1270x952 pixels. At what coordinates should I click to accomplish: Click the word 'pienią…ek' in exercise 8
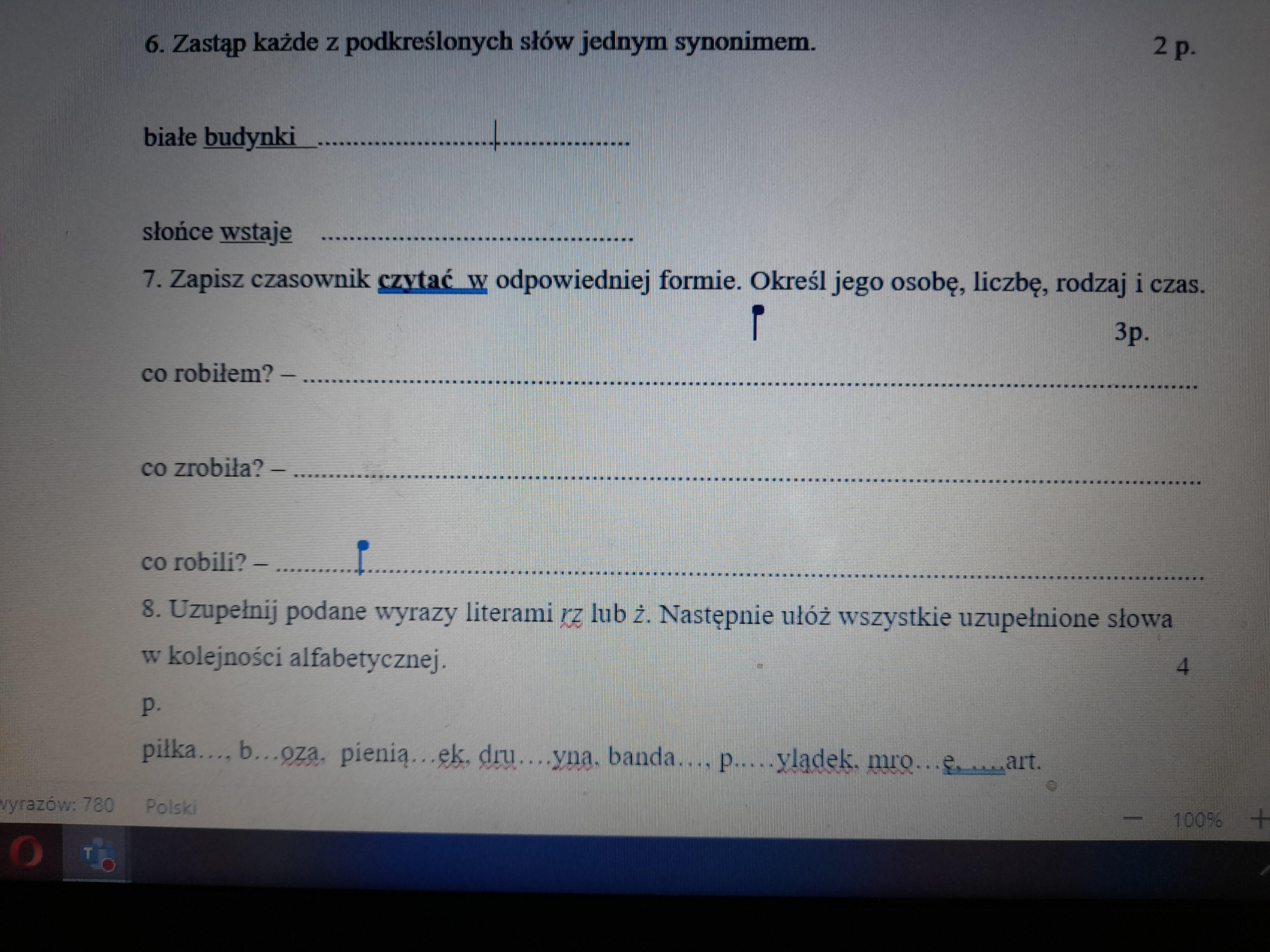click(x=406, y=755)
